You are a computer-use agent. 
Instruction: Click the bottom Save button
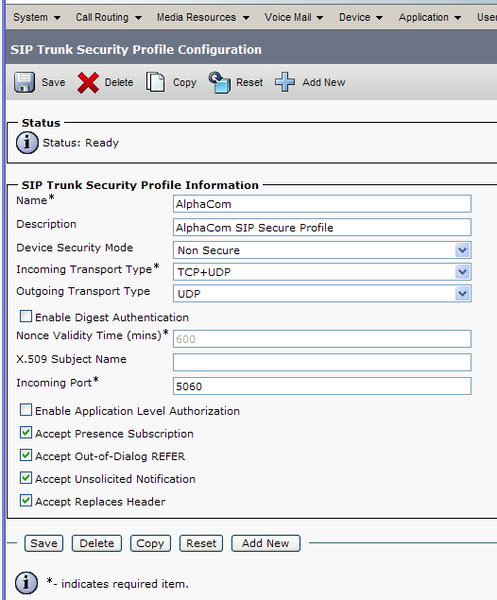[x=44, y=543]
